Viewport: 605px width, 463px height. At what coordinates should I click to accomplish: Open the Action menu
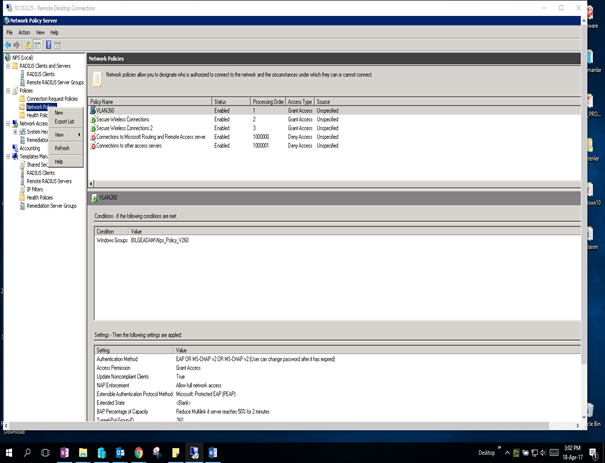pos(24,32)
